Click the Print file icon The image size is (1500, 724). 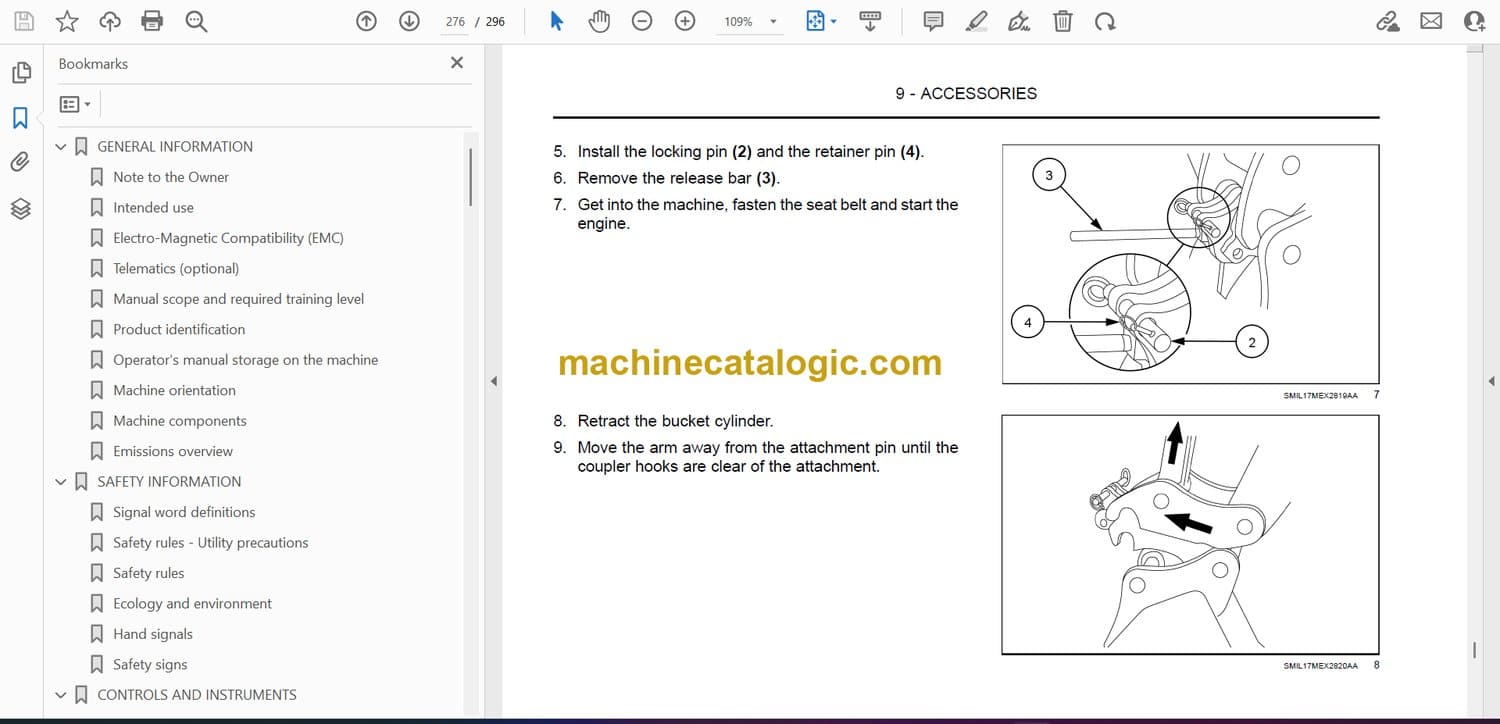tap(152, 21)
